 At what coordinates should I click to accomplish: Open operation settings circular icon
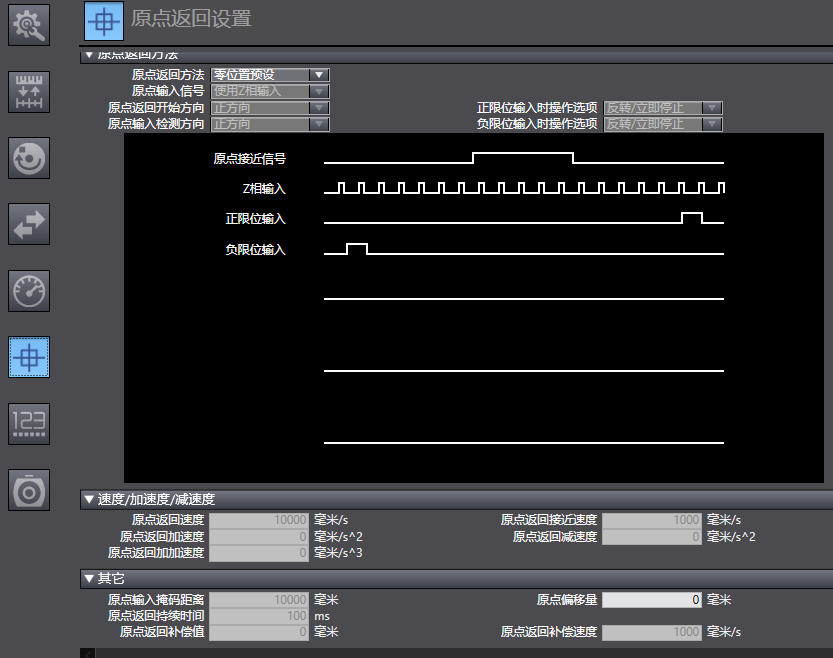pos(29,157)
